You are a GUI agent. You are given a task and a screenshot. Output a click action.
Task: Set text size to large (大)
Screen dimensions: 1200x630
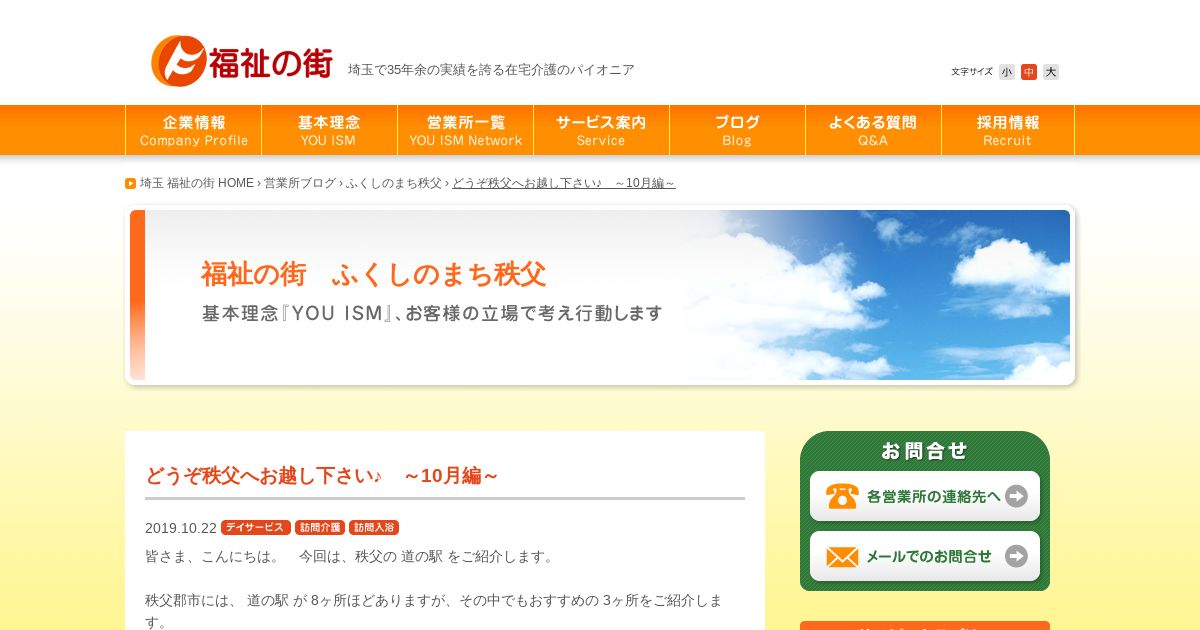tap(1051, 72)
